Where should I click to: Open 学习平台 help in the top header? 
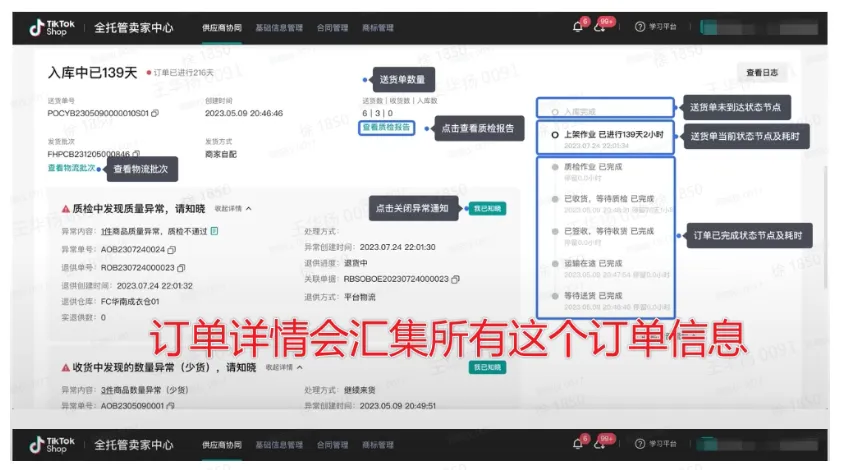point(656,26)
